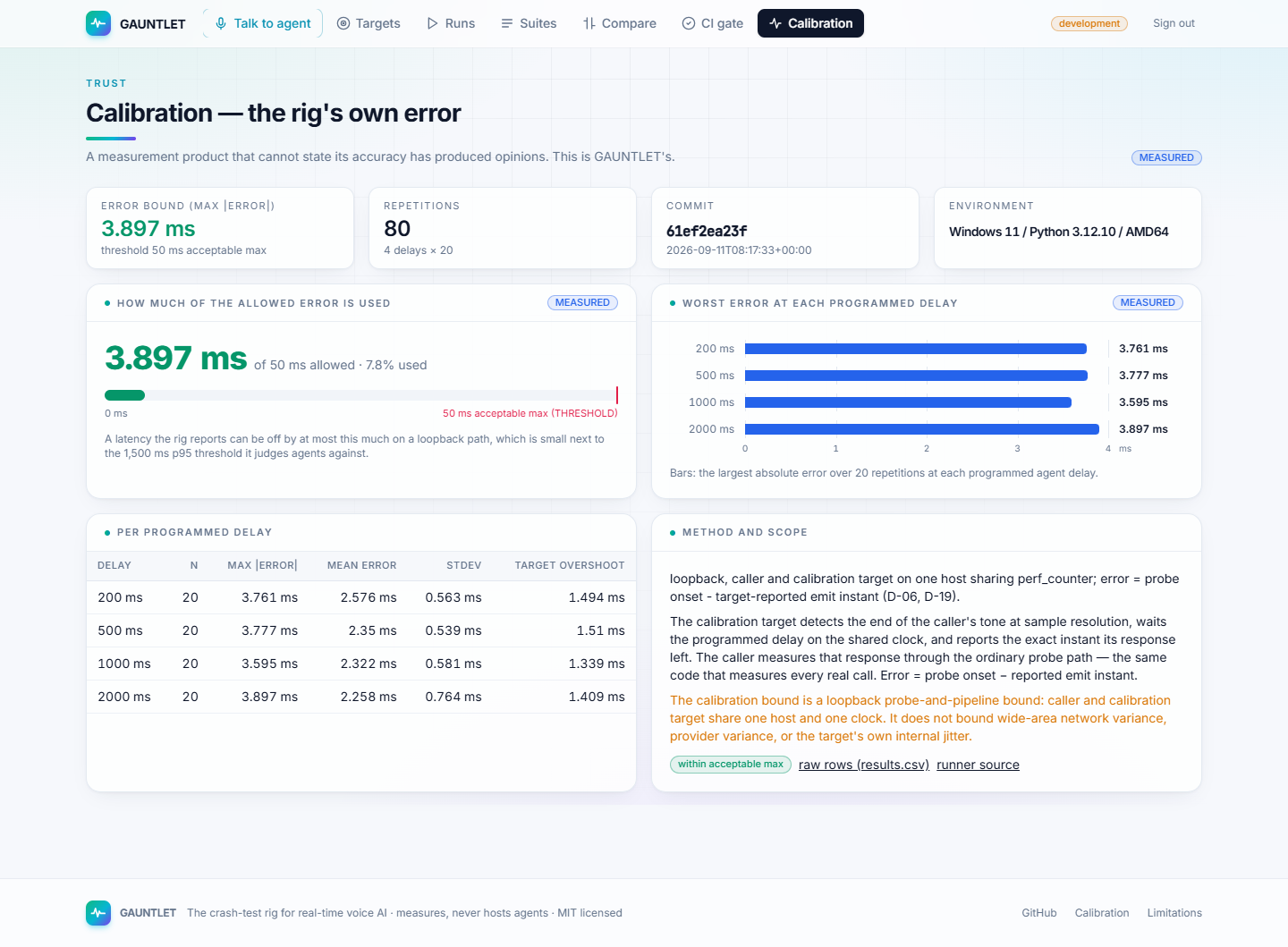The image size is (1288, 947).
Task: Click MEASURED badge in allowed error card
Action: click(582, 302)
